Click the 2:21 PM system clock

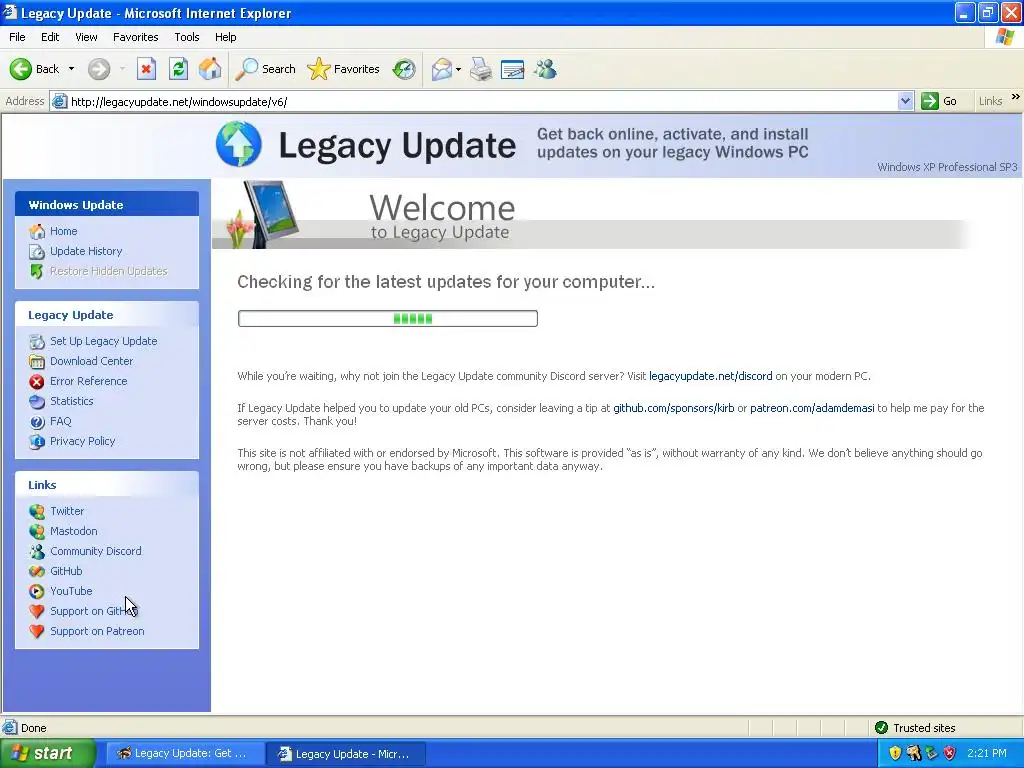pos(987,753)
